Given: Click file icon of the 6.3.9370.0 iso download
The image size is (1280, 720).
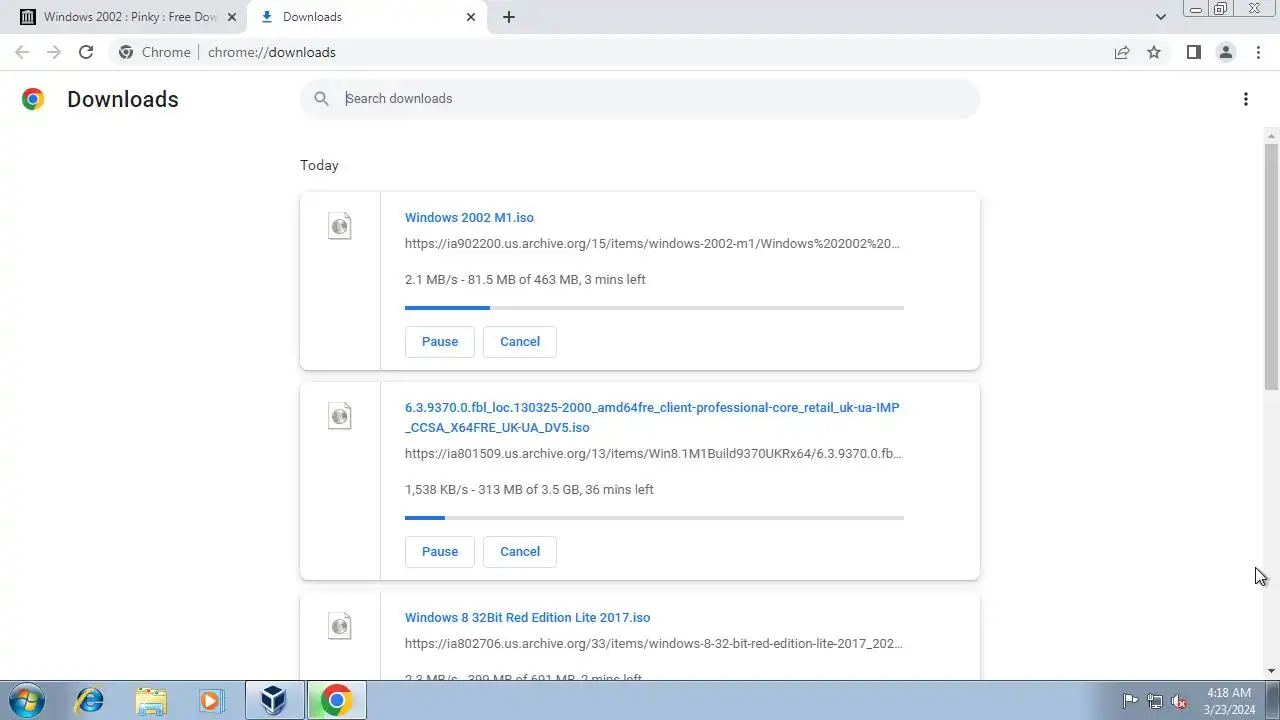Looking at the screenshot, I should click(340, 416).
